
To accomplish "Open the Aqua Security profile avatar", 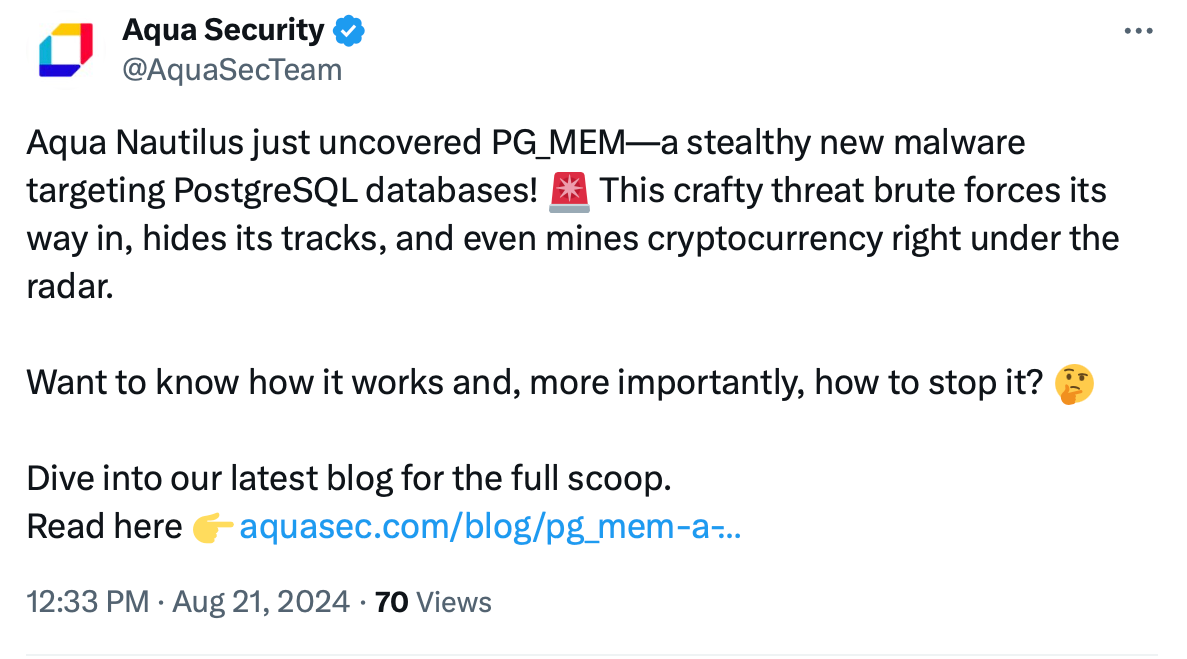I will tap(66, 51).
